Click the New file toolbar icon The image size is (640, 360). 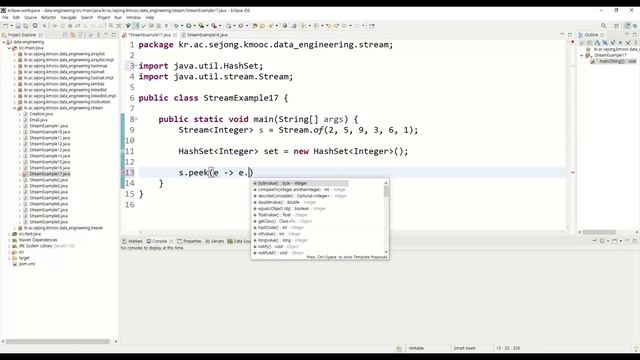(5, 26)
